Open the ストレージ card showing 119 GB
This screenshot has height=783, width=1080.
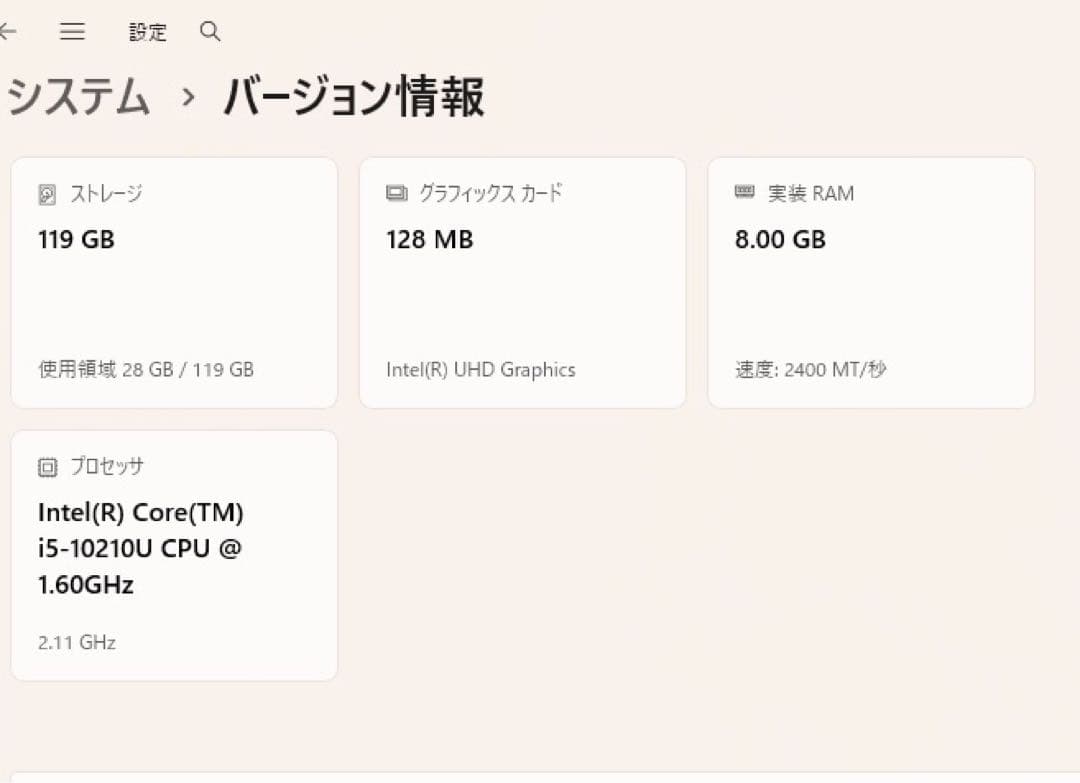(x=174, y=280)
